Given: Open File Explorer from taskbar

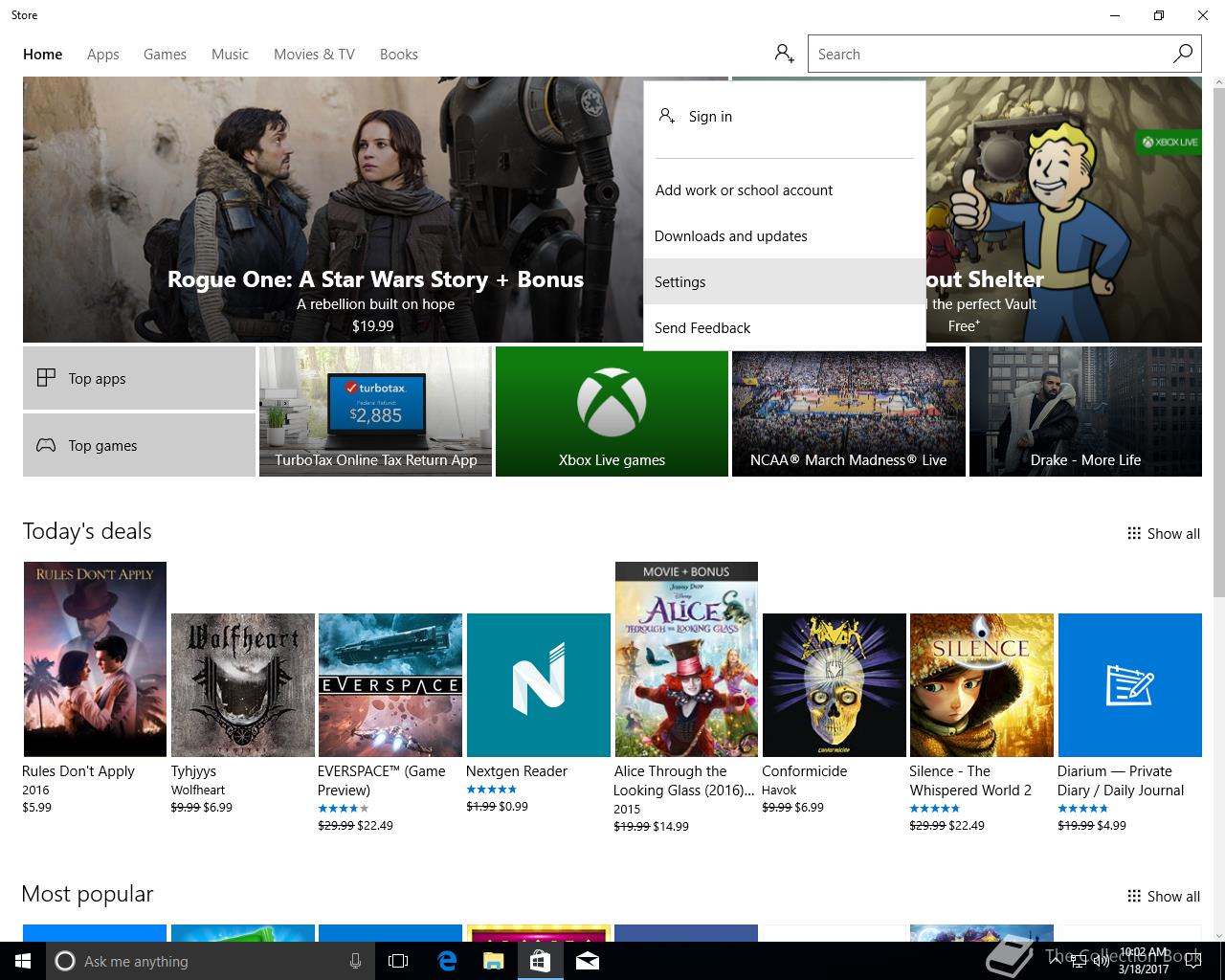Looking at the screenshot, I should (493, 961).
